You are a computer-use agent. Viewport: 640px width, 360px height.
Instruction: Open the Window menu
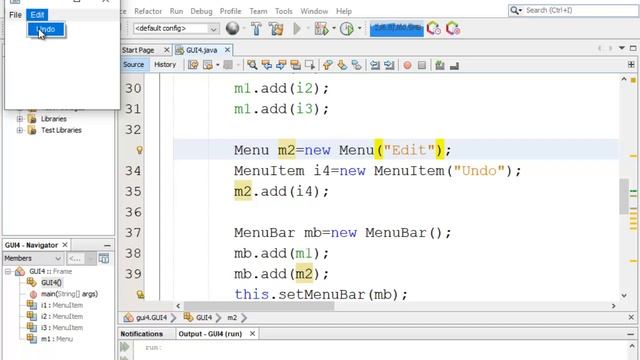pos(314,11)
